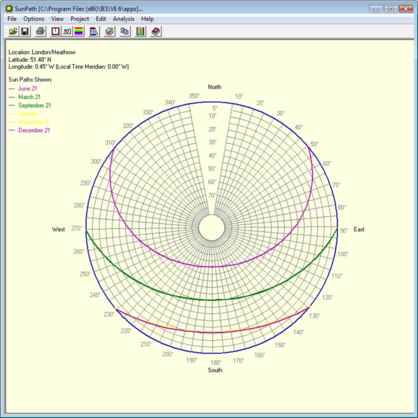Open the File menu
This screenshot has height=418, width=418.
[12, 19]
